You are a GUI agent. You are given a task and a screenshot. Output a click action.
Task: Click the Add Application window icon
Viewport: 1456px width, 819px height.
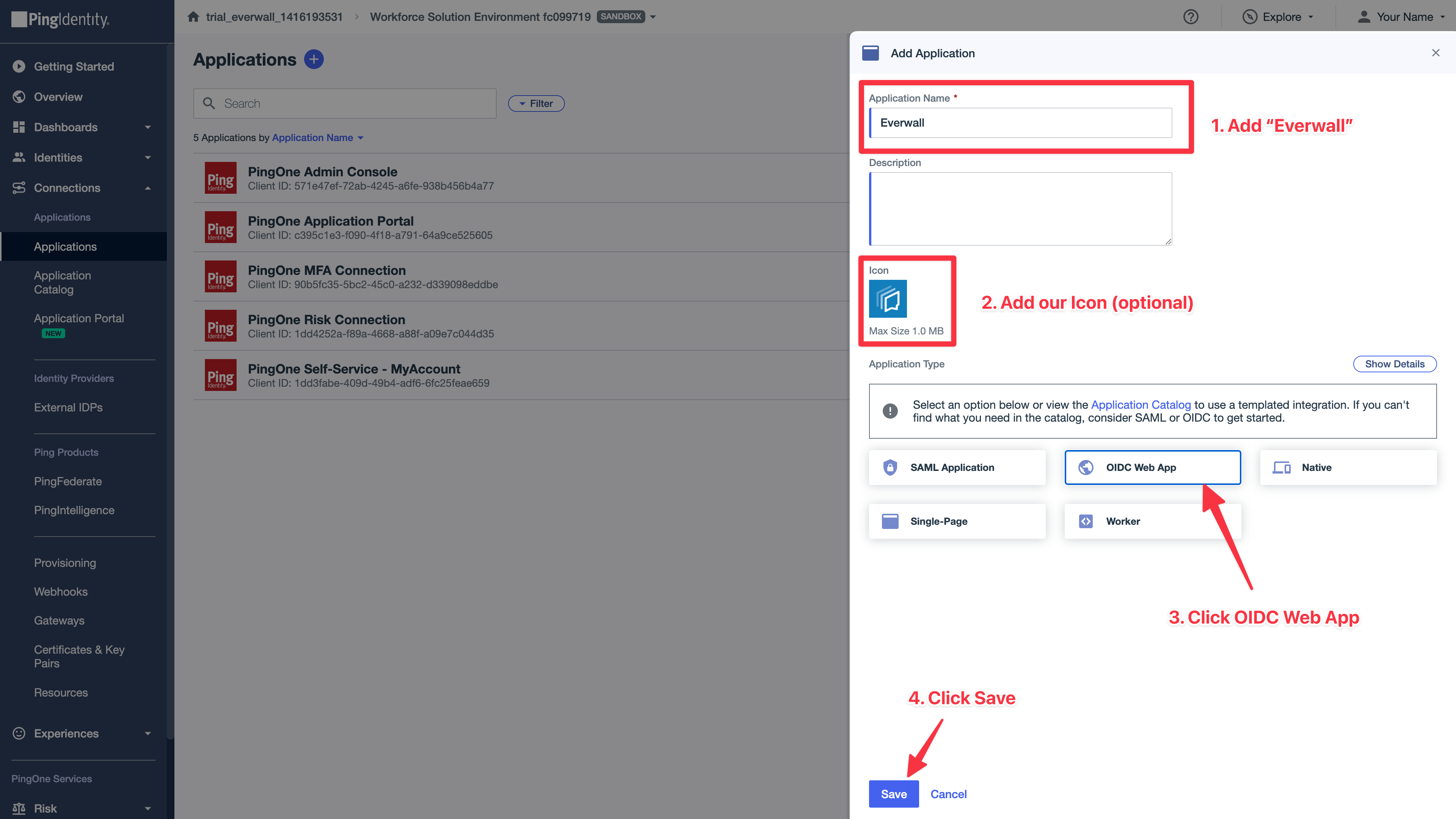coord(871,53)
